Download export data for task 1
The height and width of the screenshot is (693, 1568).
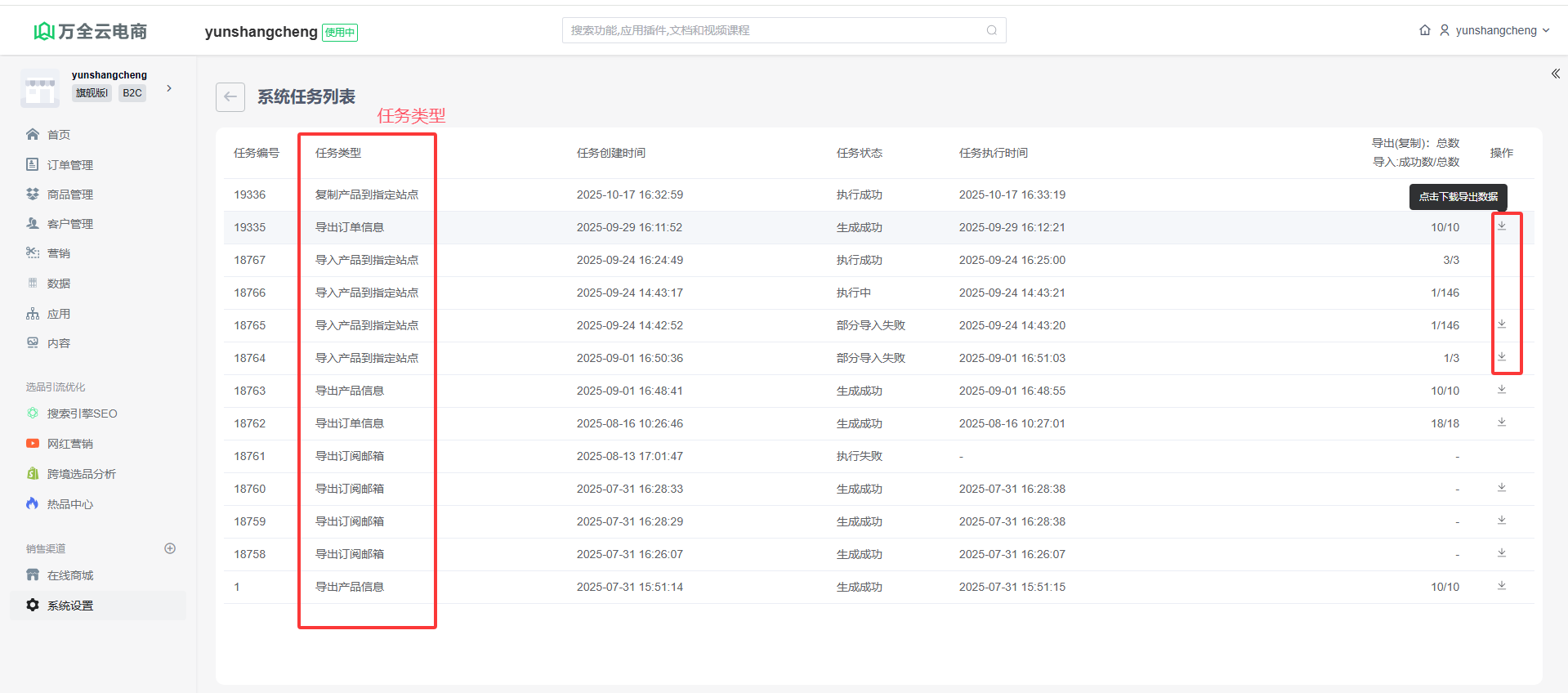(x=1502, y=586)
